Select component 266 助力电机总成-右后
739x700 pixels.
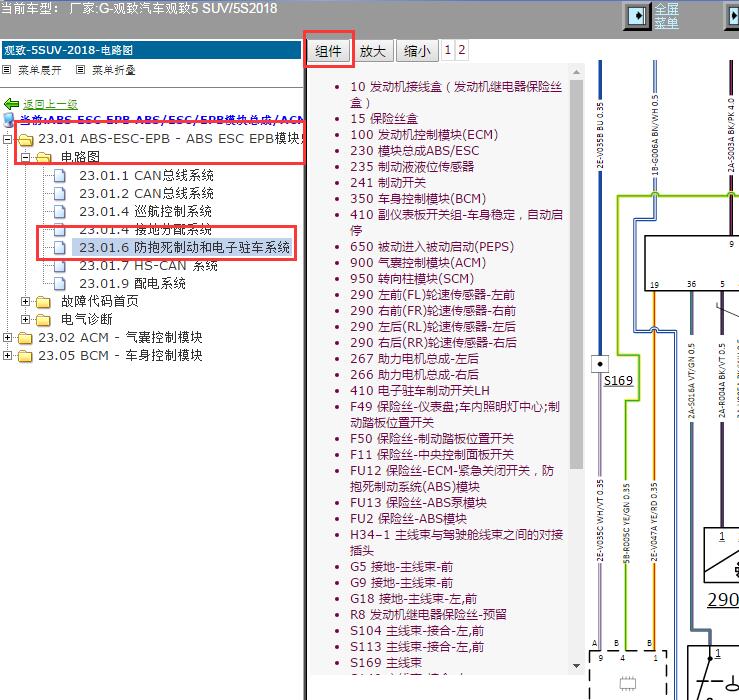click(414, 375)
